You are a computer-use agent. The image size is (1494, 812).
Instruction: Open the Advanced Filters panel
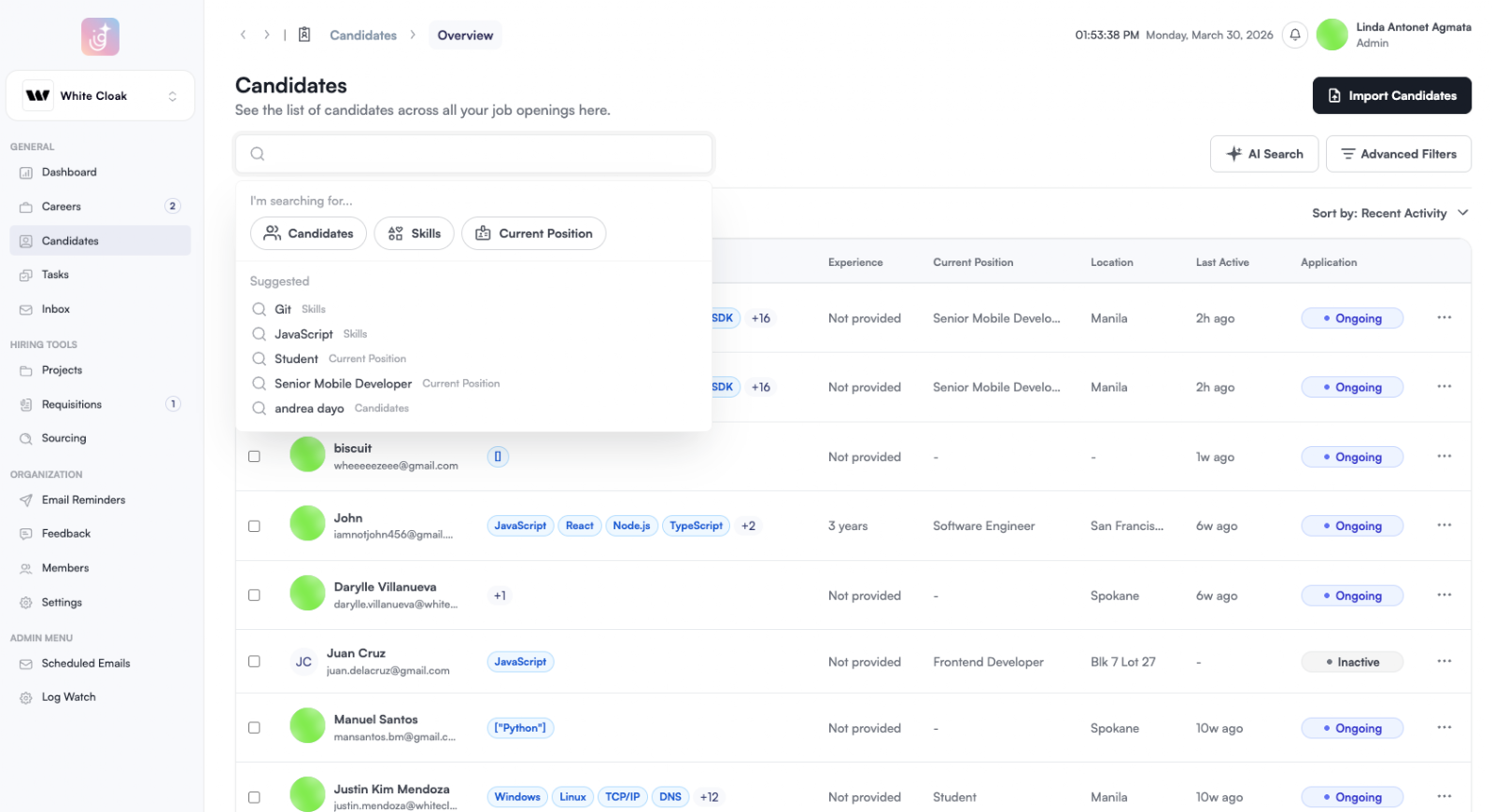point(1398,154)
